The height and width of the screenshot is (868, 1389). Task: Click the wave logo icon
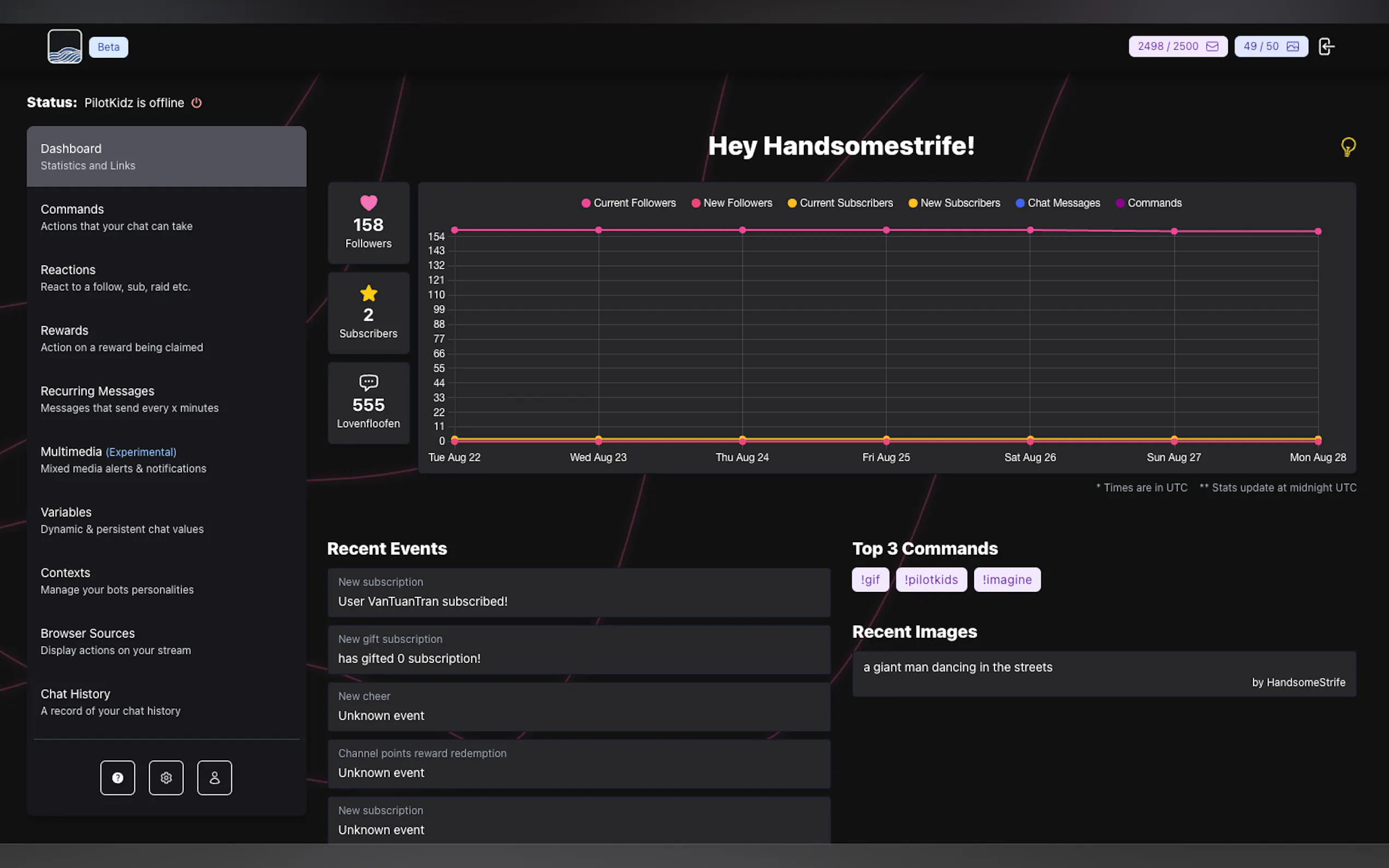tap(65, 46)
